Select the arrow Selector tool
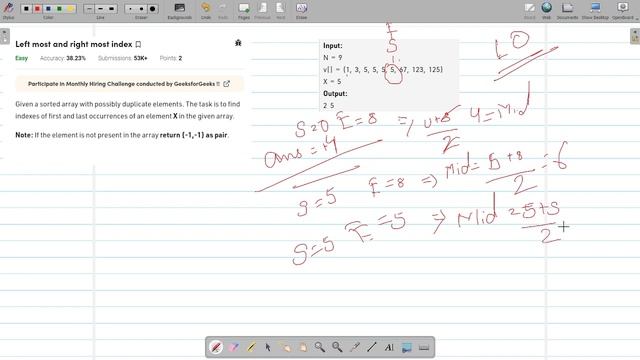 click(268, 347)
